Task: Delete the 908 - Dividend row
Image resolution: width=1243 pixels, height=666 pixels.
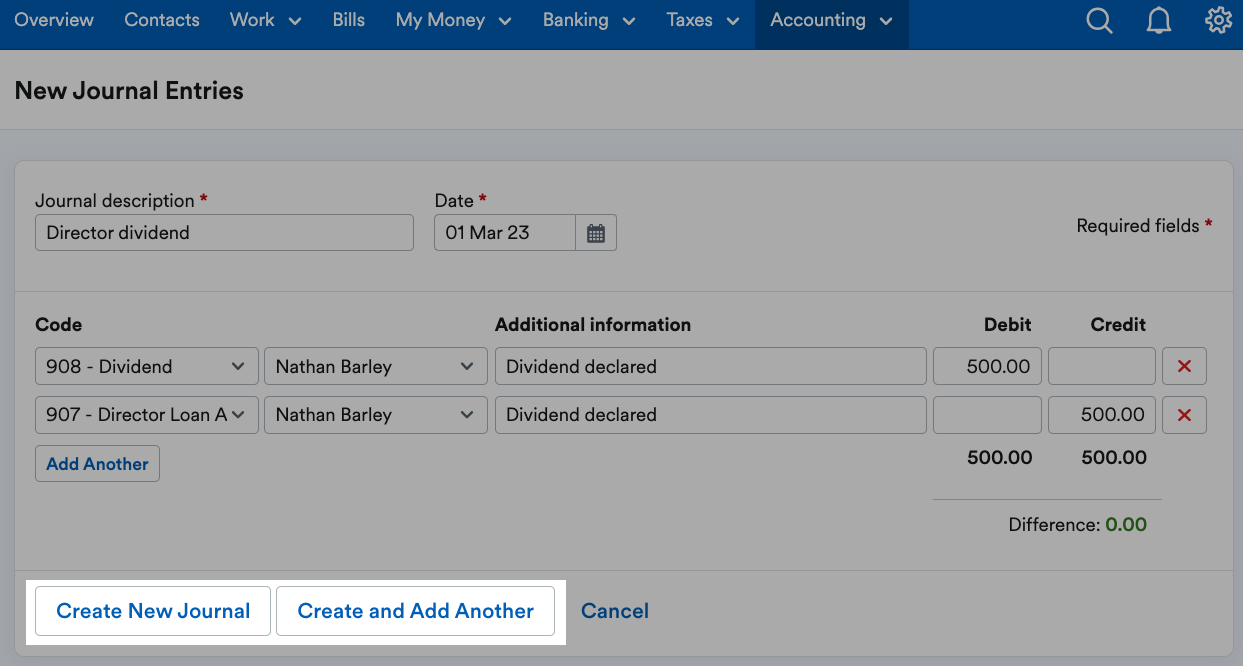Action: click(x=1184, y=367)
